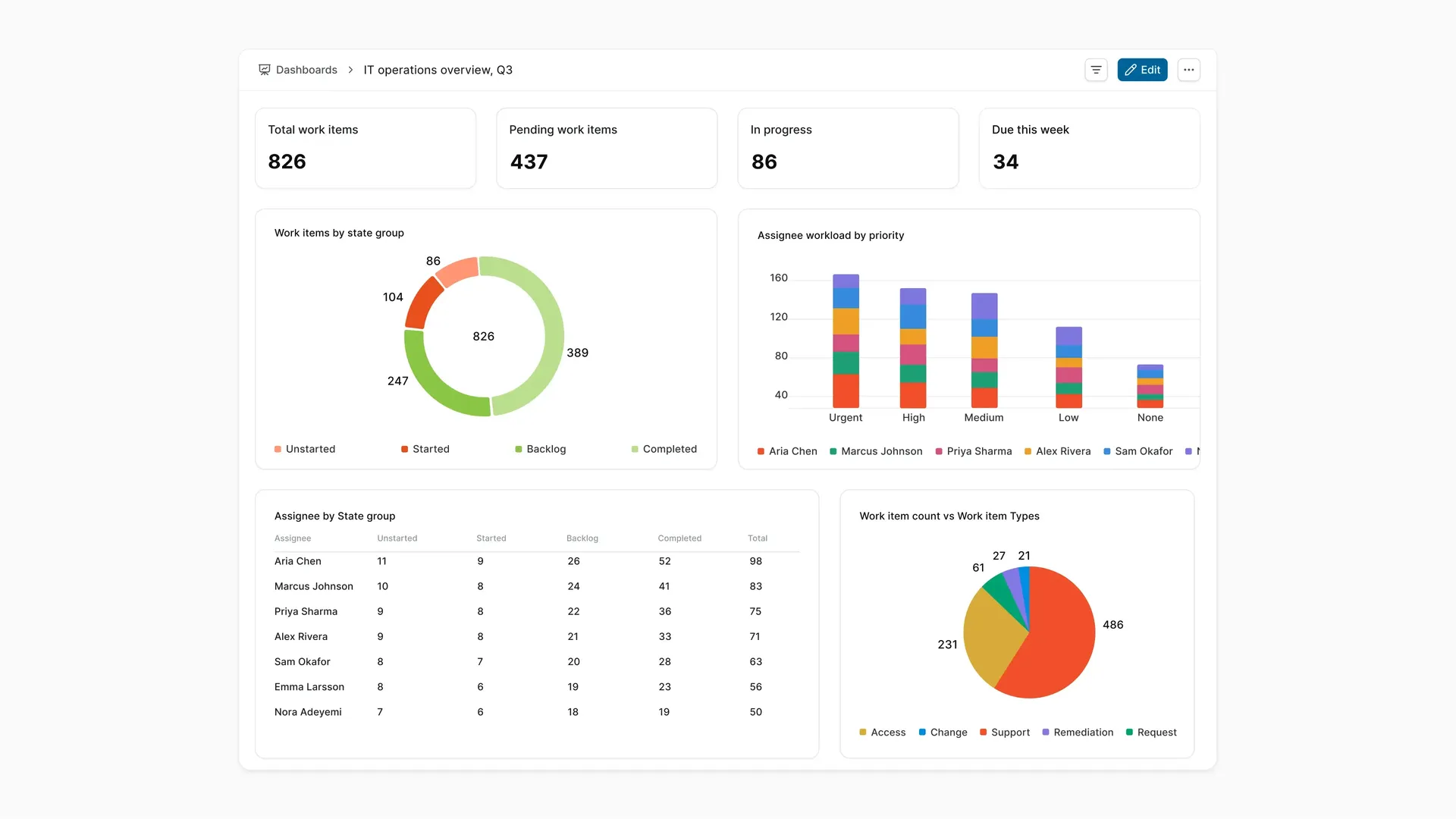This screenshot has width=1456, height=819.
Task: Click the Dashboards presentation icon
Action: coord(265,70)
